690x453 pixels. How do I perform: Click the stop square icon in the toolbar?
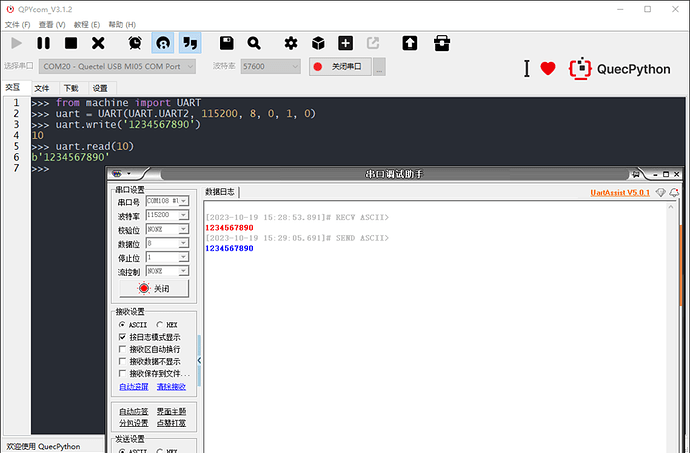pyautogui.click(x=71, y=43)
